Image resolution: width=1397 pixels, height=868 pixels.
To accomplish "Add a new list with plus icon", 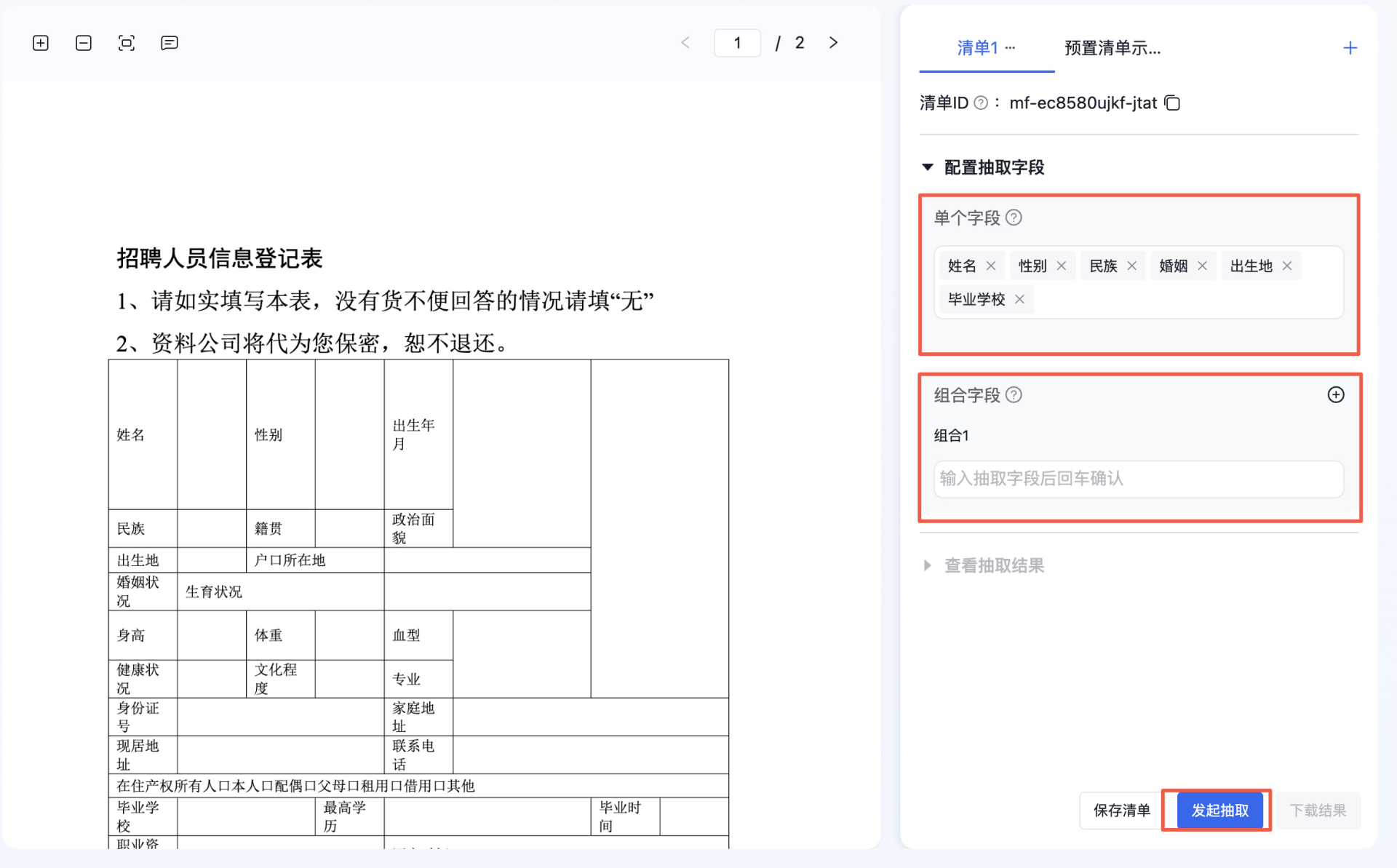I will coord(1350,48).
